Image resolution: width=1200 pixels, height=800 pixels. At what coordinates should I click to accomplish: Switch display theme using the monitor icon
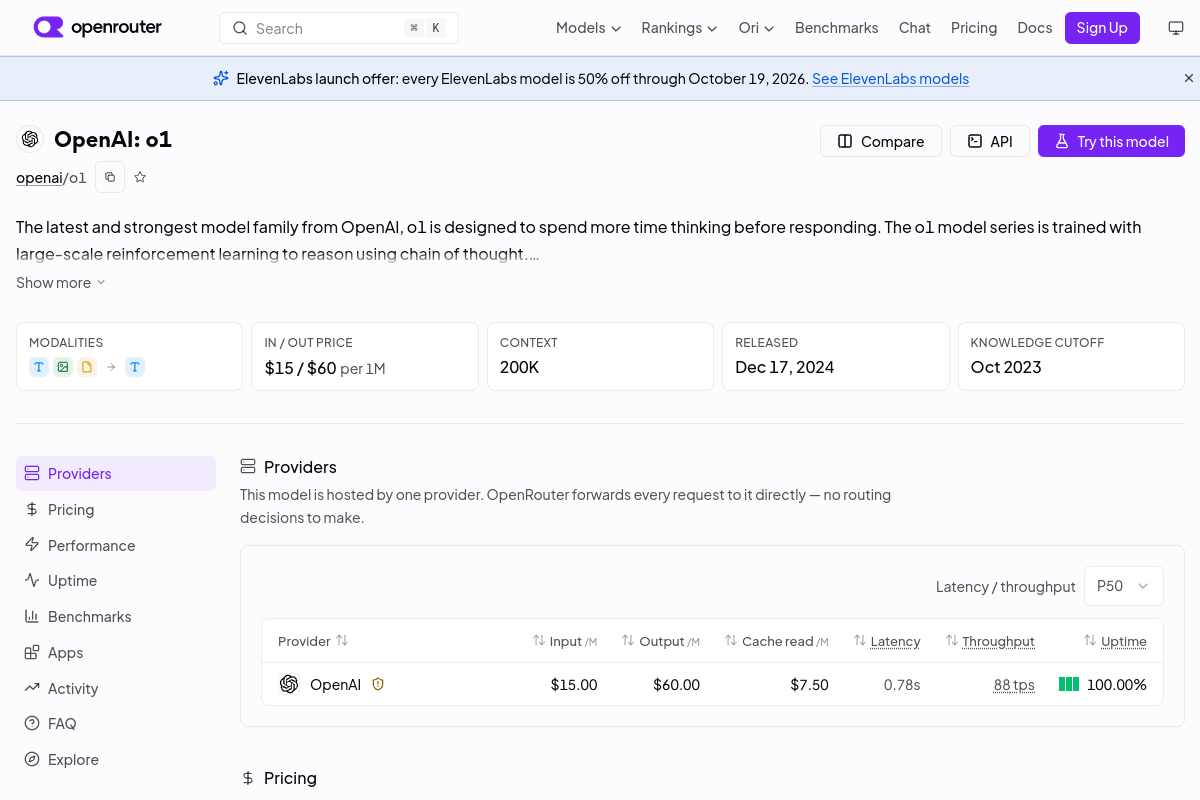coord(1176,28)
